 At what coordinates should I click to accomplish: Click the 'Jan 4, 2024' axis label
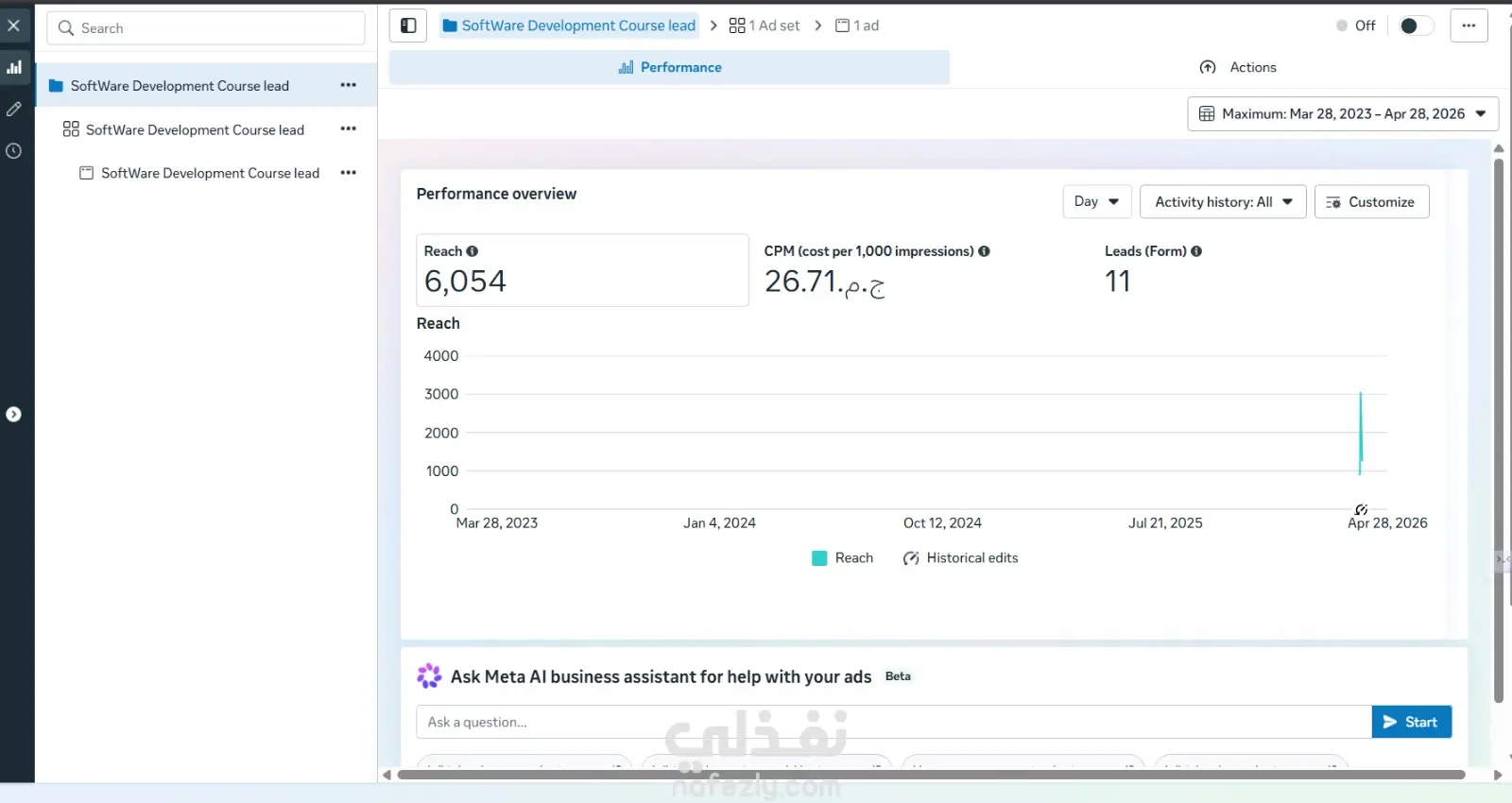(x=720, y=523)
